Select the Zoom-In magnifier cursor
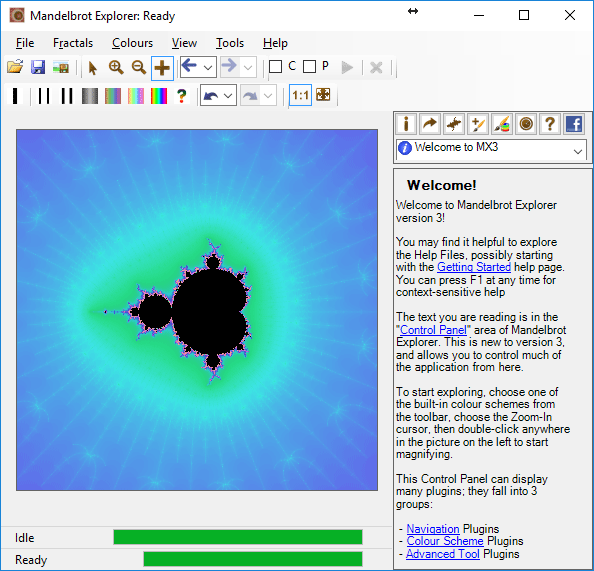Screen dimensions: 594x571 [116, 67]
